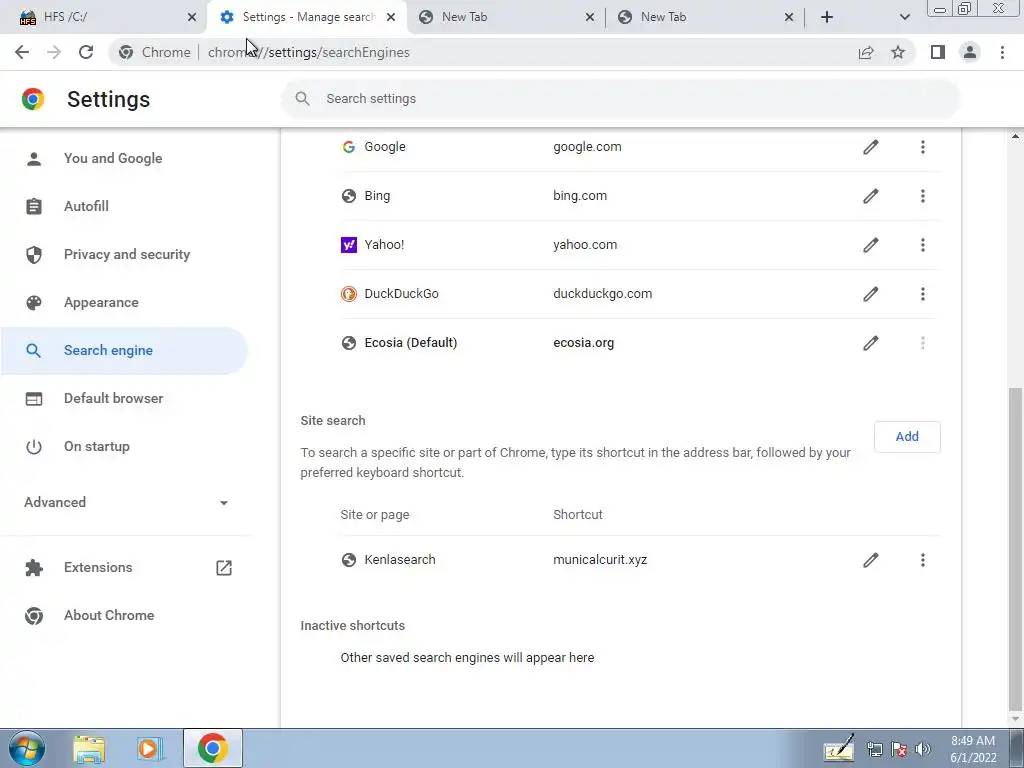Select the 'duckduckgo.com' shortcut text
Viewport: 1024px width, 768px height.
coord(602,294)
